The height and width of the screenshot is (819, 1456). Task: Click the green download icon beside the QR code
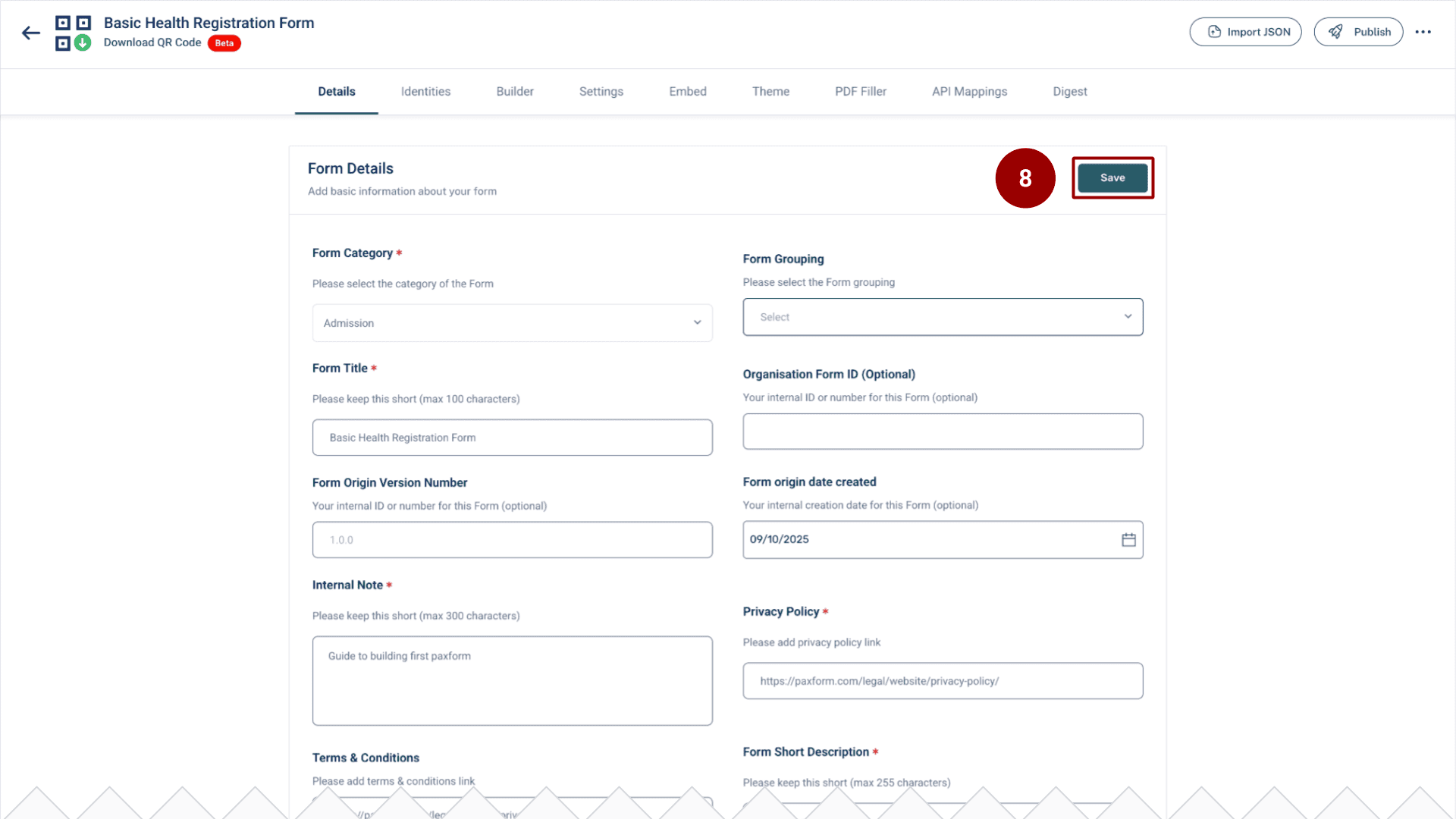83,43
